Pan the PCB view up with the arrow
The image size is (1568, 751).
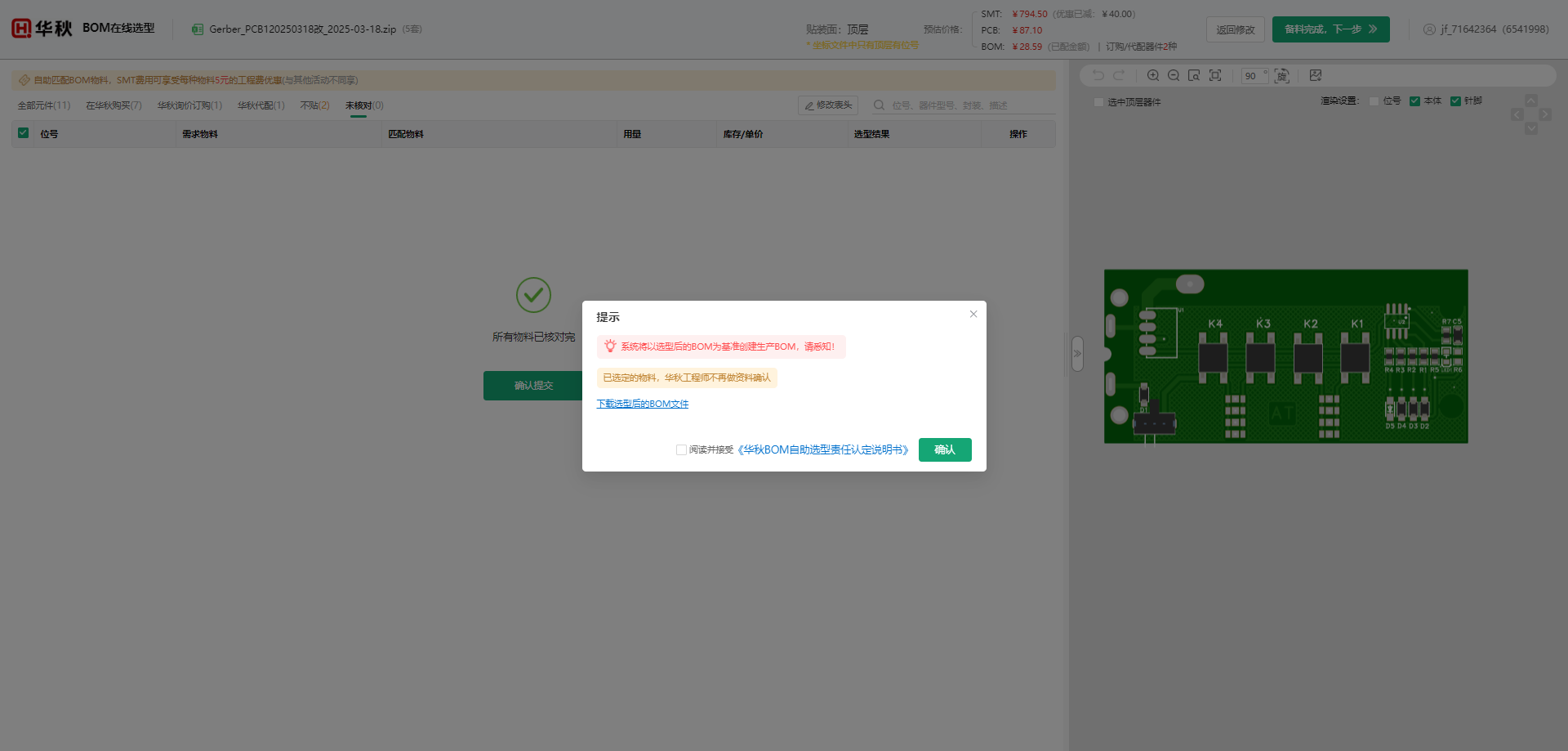1531,101
